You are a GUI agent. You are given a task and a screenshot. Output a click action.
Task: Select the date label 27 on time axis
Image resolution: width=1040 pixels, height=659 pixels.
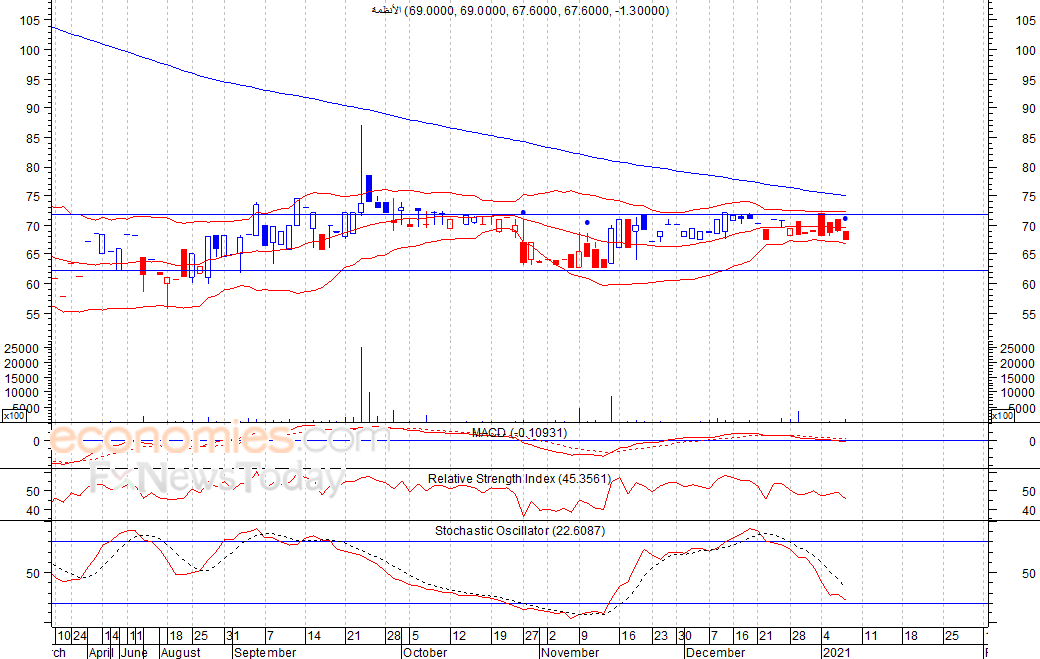point(532,636)
